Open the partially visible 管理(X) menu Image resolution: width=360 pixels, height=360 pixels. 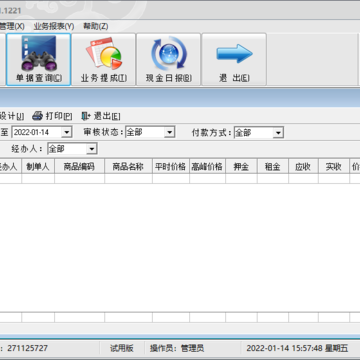point(12,26)
